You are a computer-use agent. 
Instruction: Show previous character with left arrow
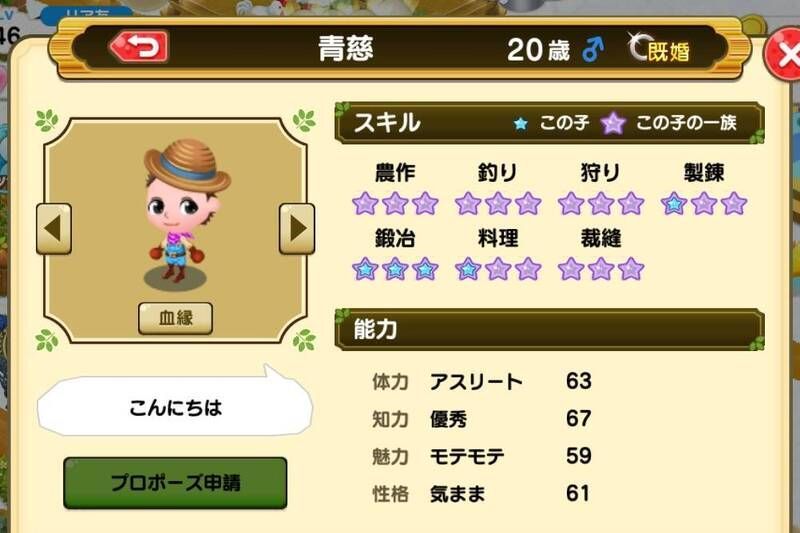click(x=54, y=229)
